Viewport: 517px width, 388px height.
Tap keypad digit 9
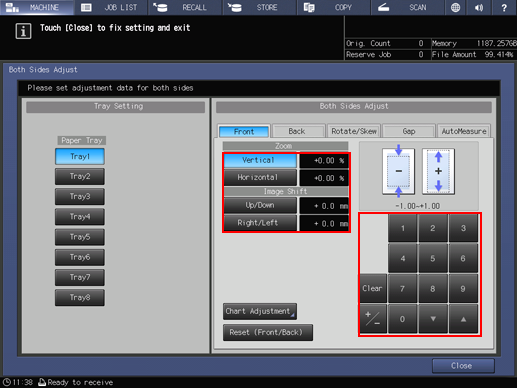click(x=463, y=289)
